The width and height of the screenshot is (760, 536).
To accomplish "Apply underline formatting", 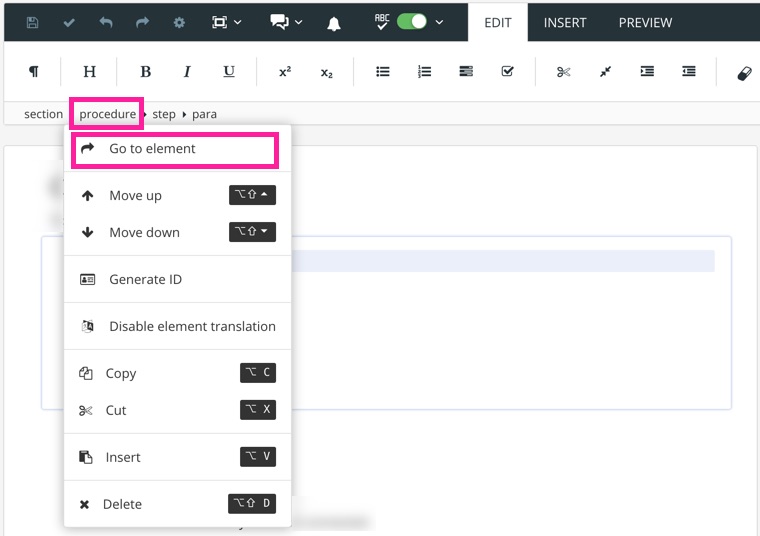I will pos(229,72).
